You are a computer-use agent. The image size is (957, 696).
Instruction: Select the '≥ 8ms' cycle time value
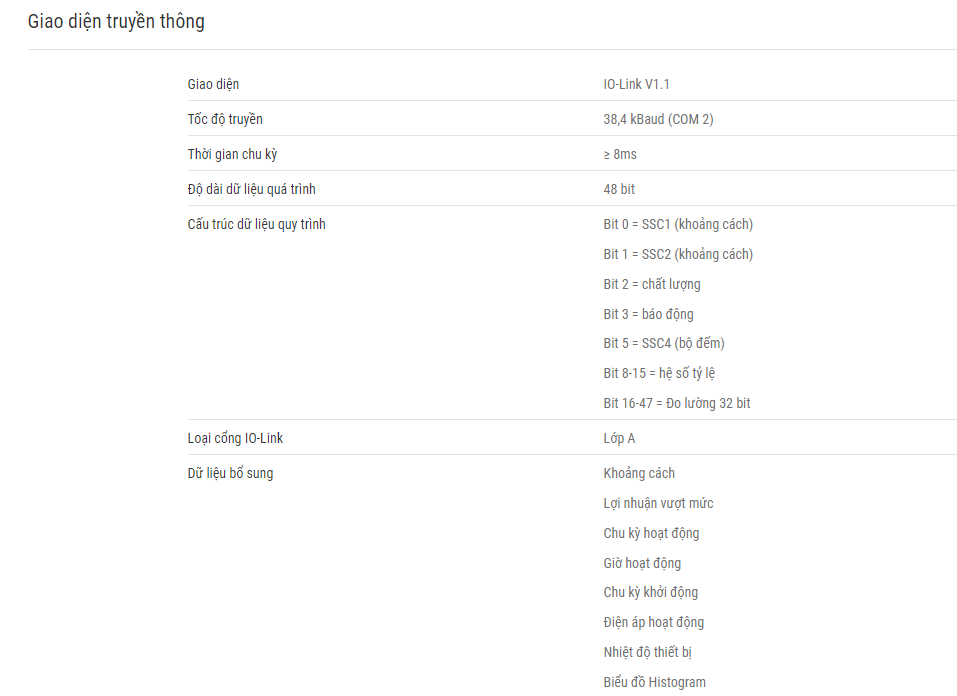(x=620, y=154)
